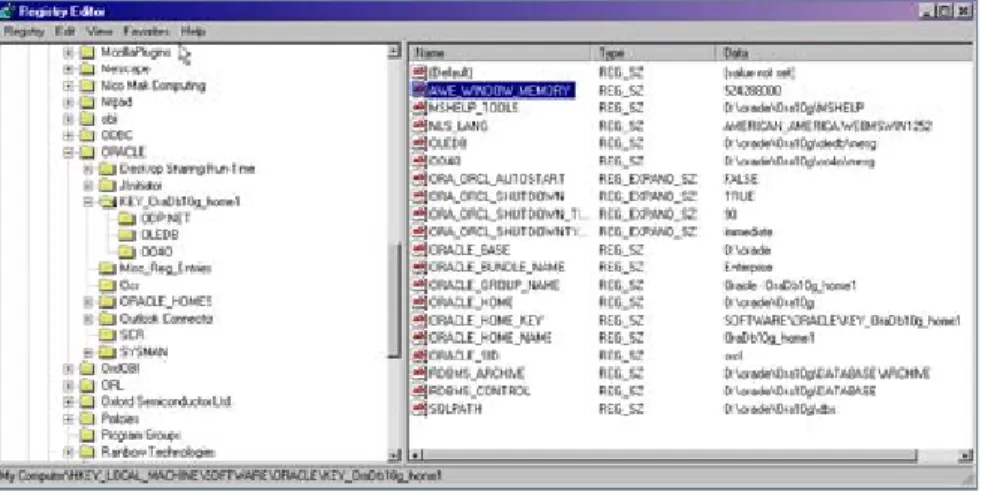Select the Outlook Connector folder icon
Screen dimensions: 982x492
pyautogui.click(x=108, y=319)
